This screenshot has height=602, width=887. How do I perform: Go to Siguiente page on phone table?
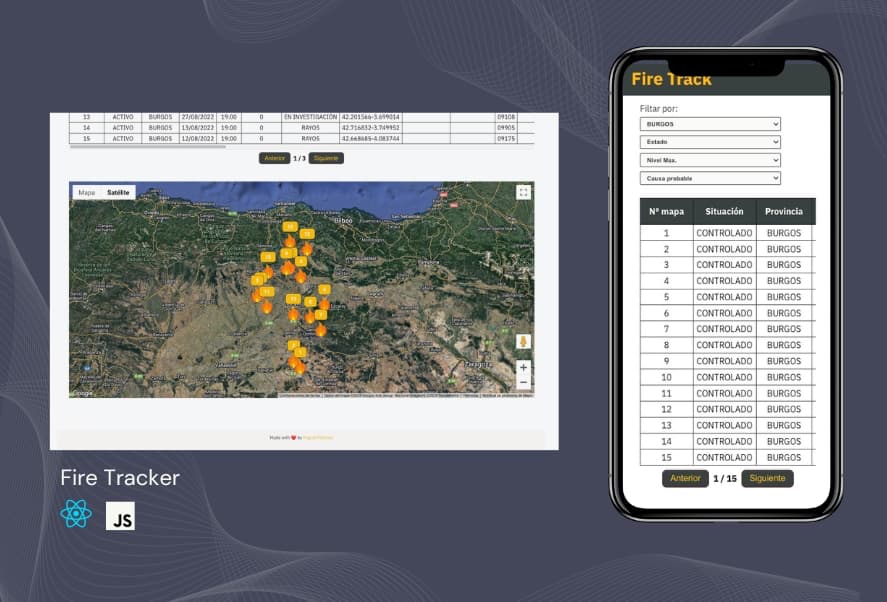[767, 478]
